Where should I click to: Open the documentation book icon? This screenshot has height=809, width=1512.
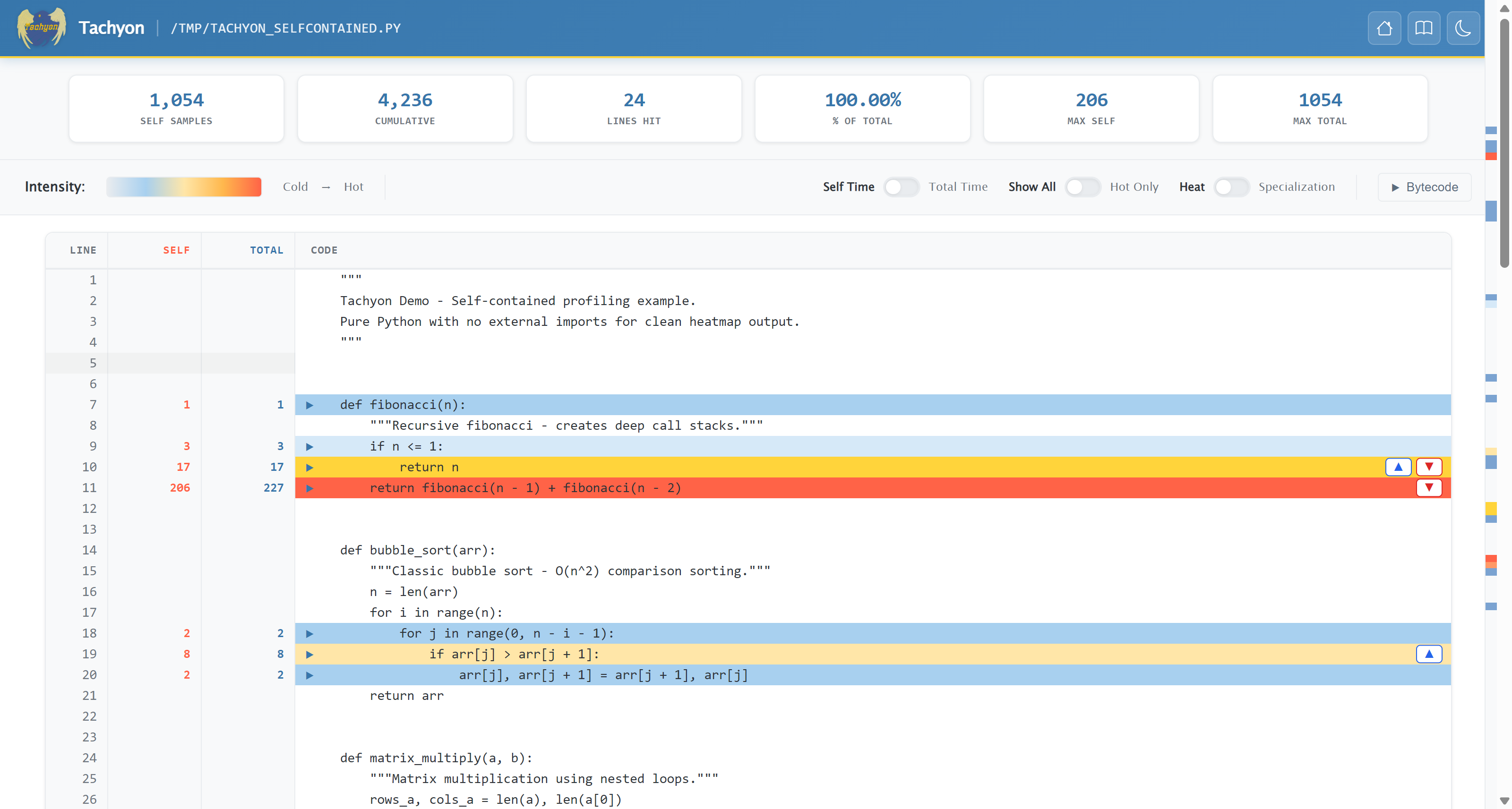pos(1423,27)
